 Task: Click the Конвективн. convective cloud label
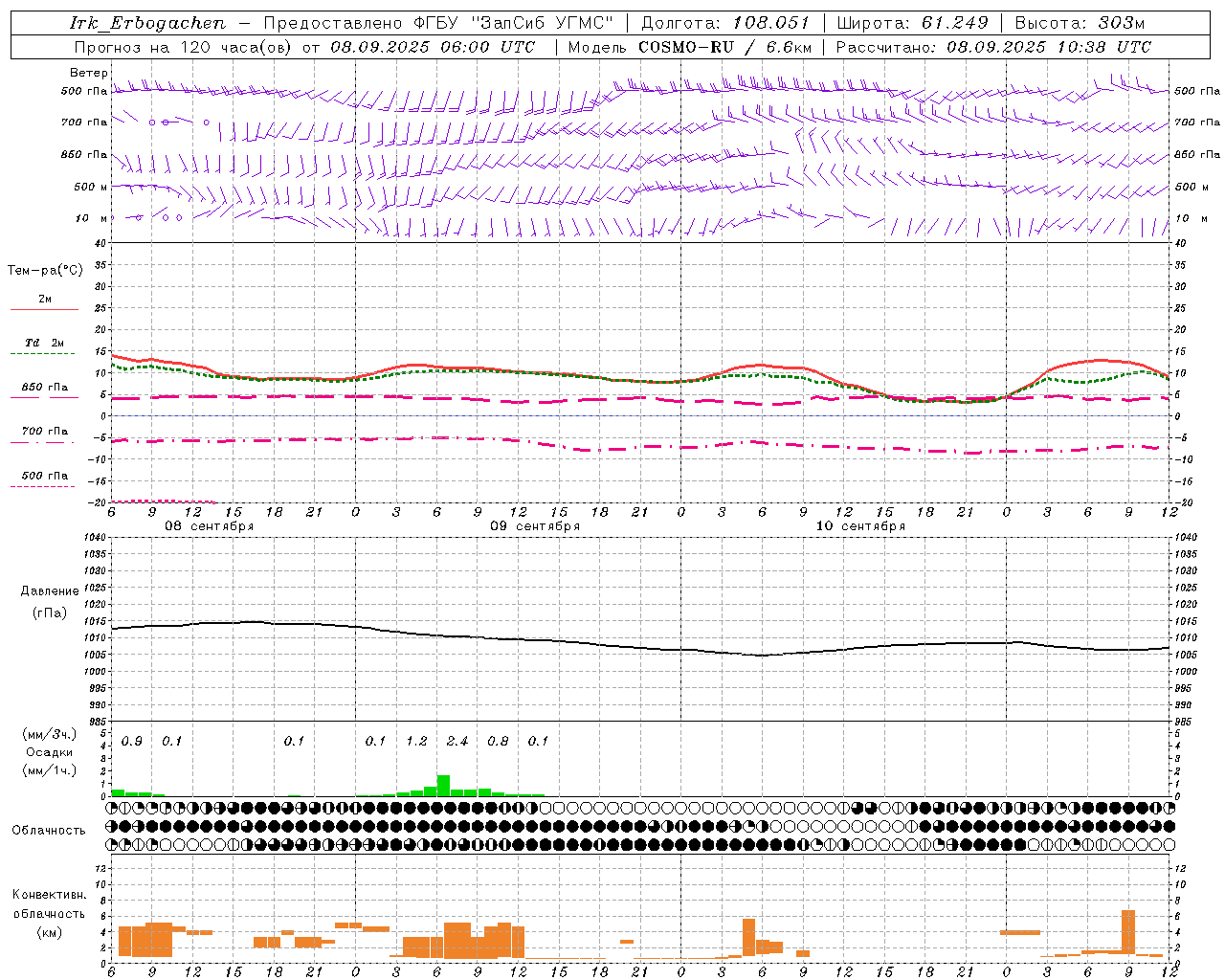click(49, 896)
